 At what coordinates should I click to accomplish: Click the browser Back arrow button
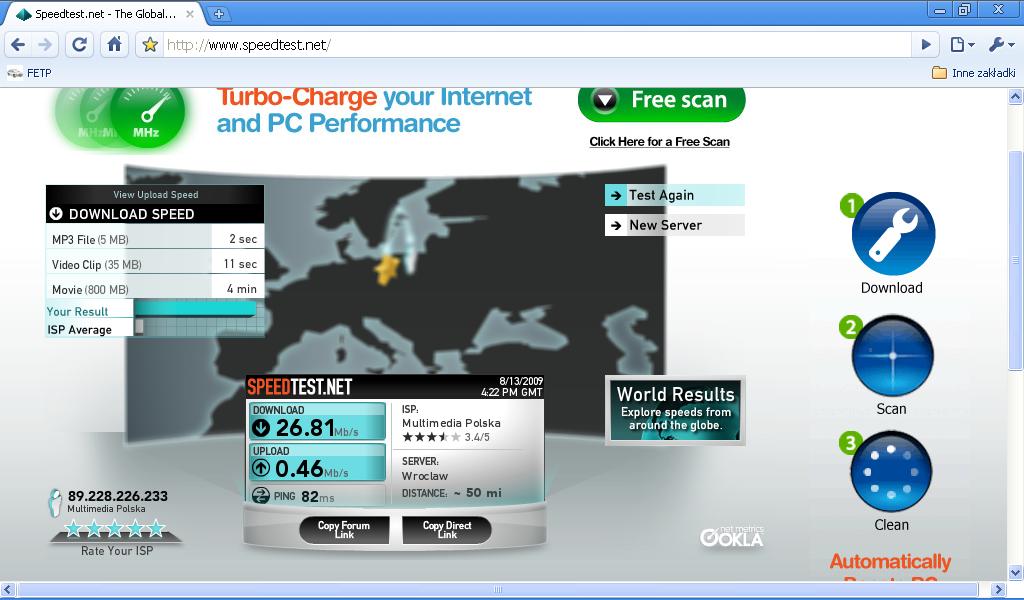(18, 44)
